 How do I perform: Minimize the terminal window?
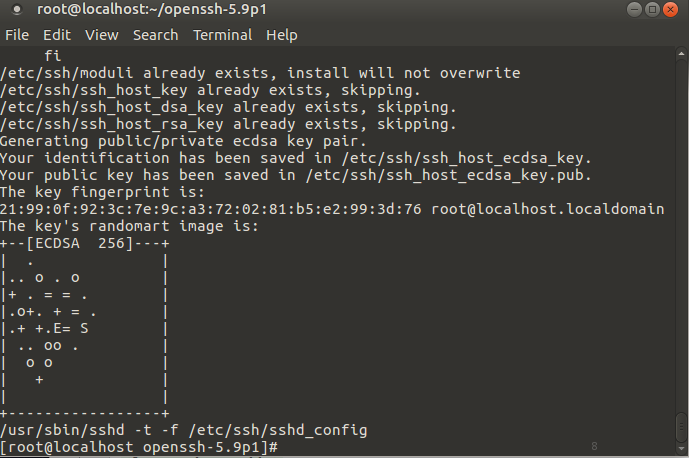636,10
